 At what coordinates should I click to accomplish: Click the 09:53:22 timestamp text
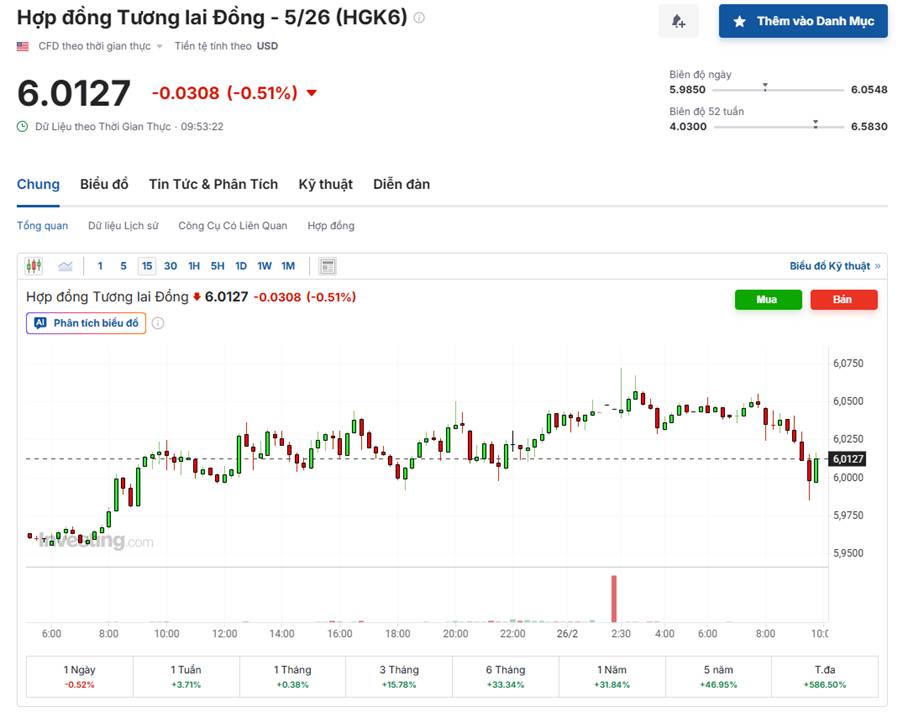[x=202, y=127]
